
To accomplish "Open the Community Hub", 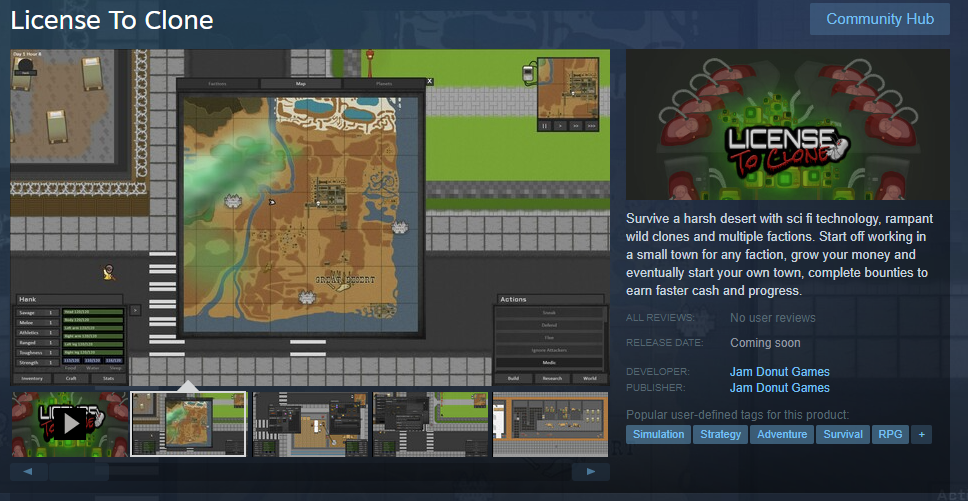I will [880, 19].
